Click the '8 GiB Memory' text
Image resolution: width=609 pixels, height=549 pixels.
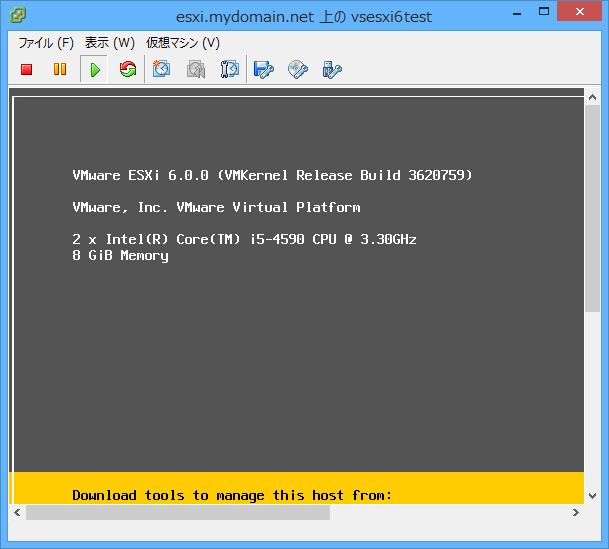[120, 255]
